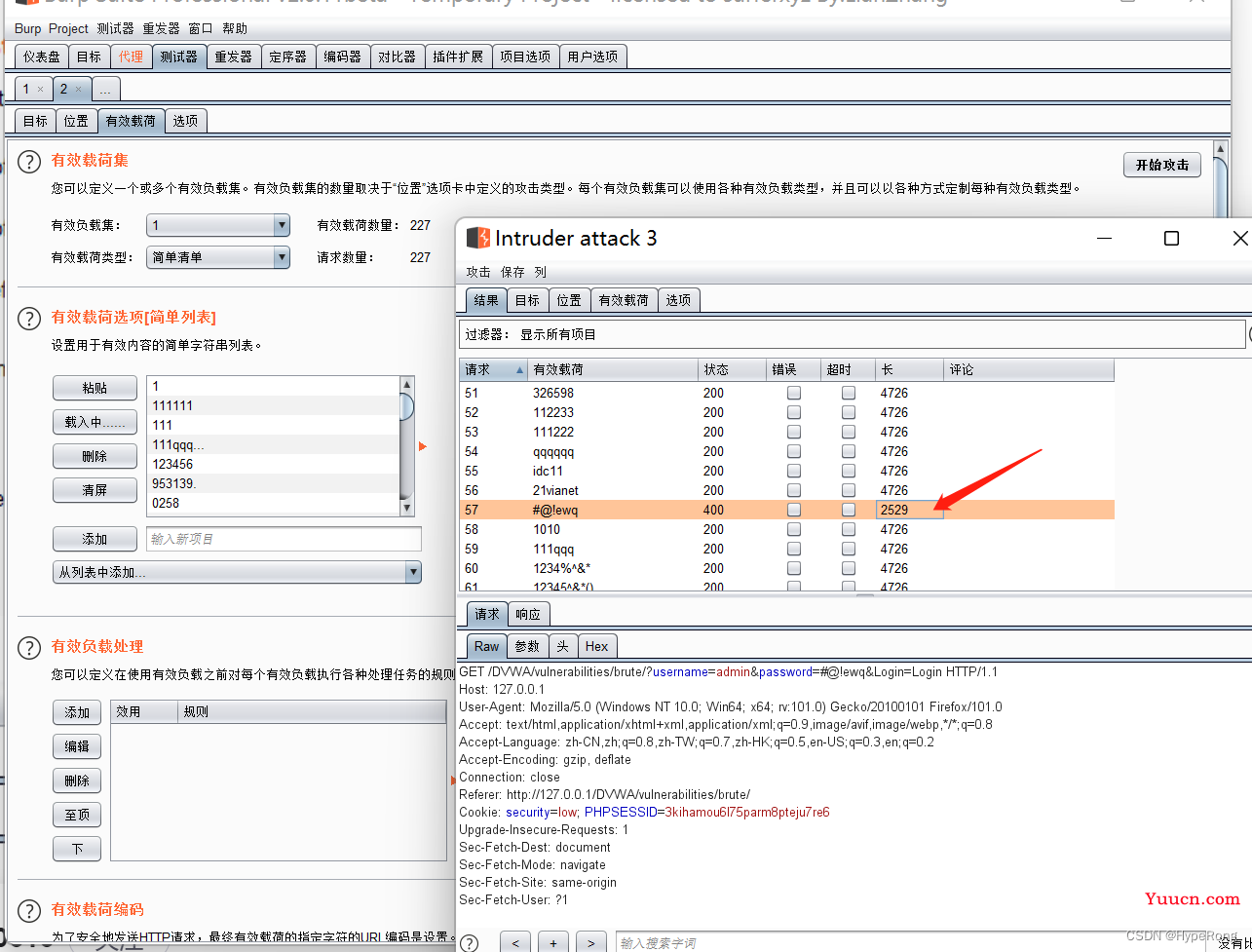
Task: Toggle 超时 checkbox for request 60
Action: point(849,568)
